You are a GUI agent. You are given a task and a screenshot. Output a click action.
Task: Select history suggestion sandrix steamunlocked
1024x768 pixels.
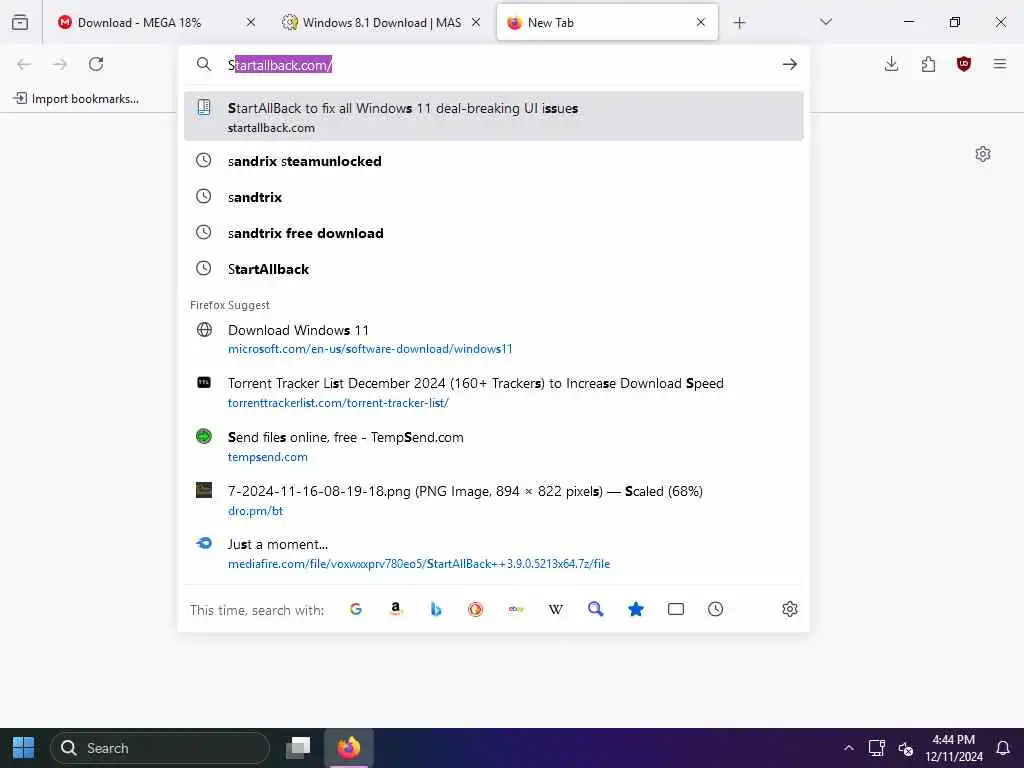(x=494, y=161)
